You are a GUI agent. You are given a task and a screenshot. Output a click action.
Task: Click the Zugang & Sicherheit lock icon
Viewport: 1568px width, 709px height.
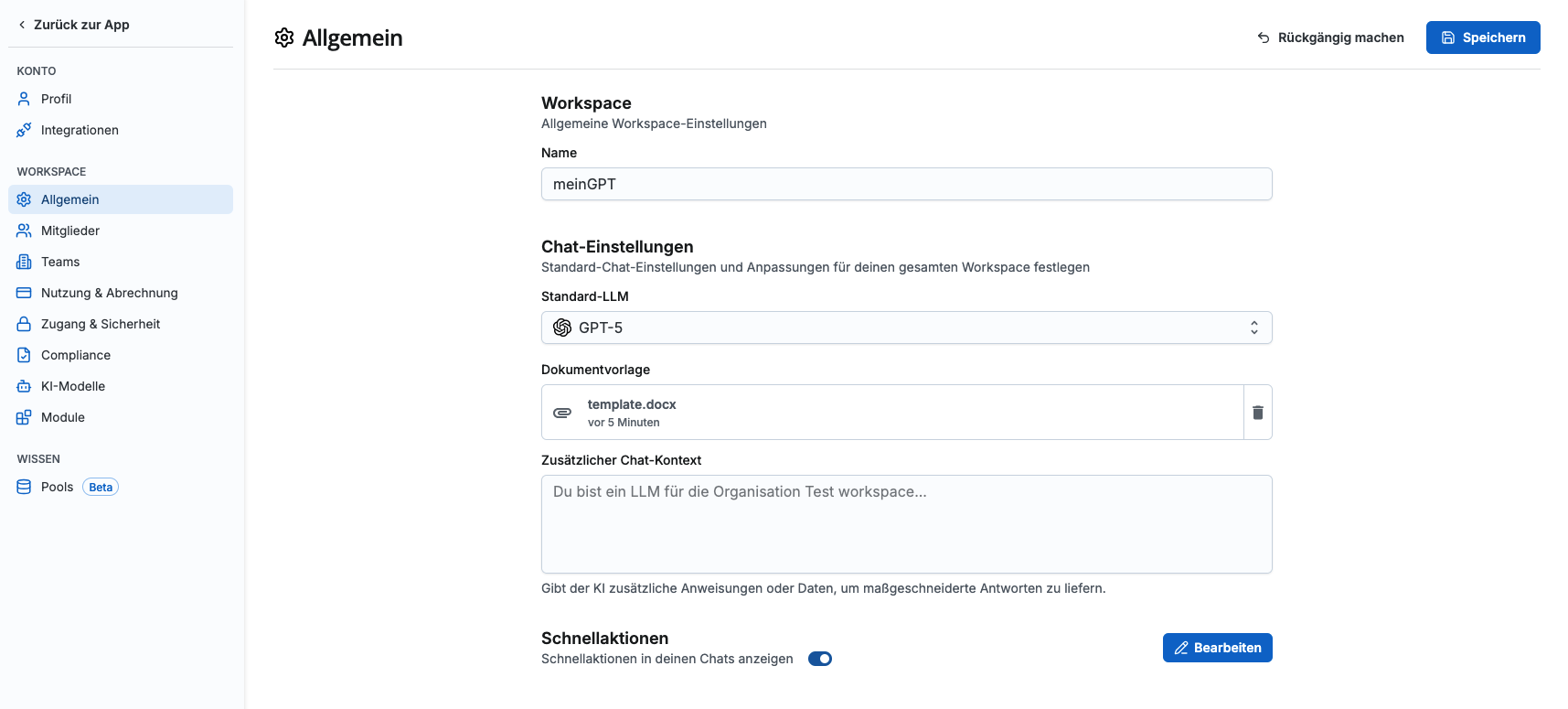24,324
